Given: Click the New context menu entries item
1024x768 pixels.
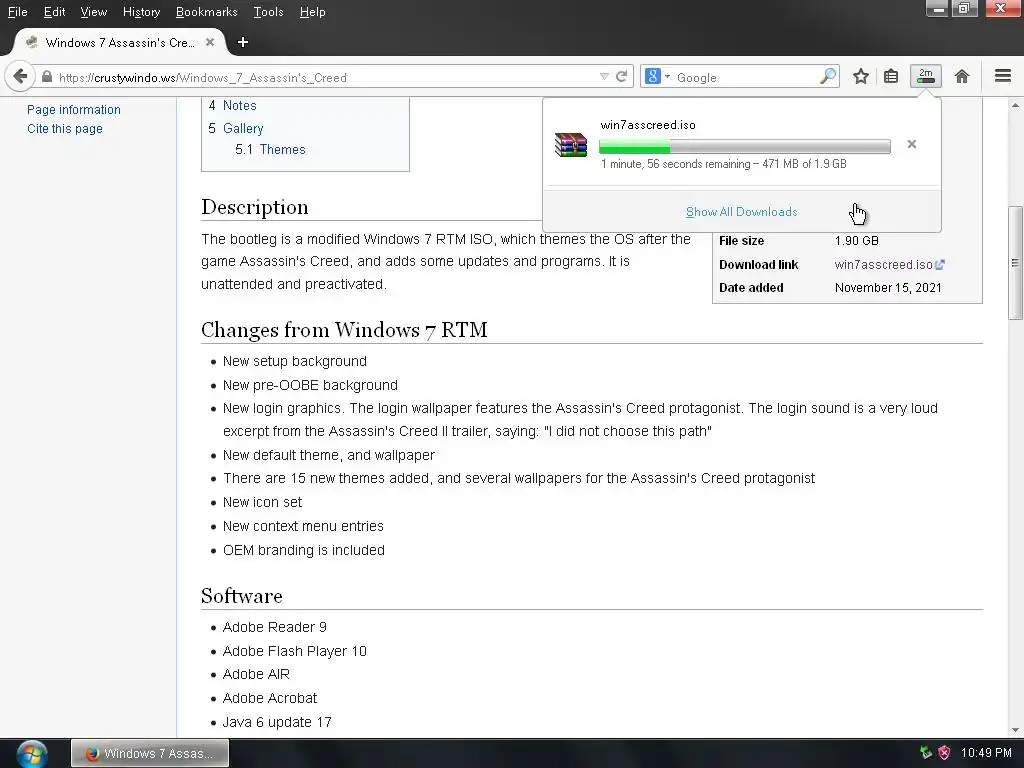Looking at the screenshot, I should [x=303, y=526].
